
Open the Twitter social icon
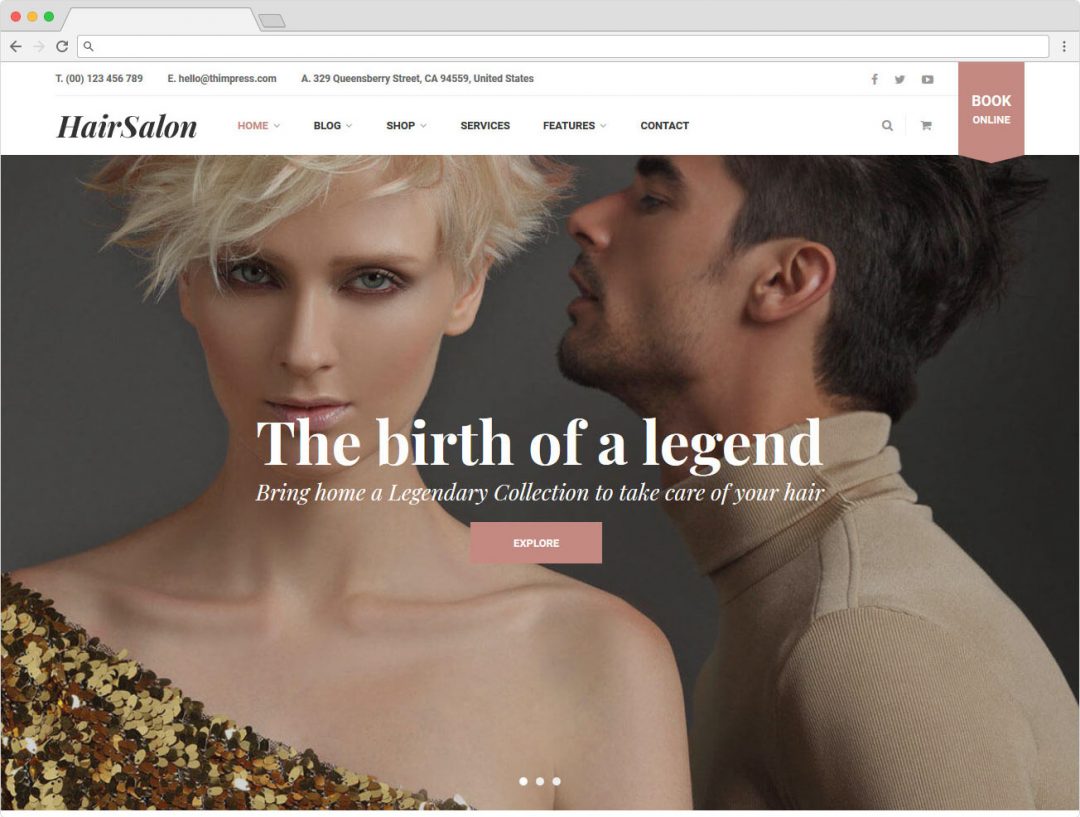click(x=900, y=79)
